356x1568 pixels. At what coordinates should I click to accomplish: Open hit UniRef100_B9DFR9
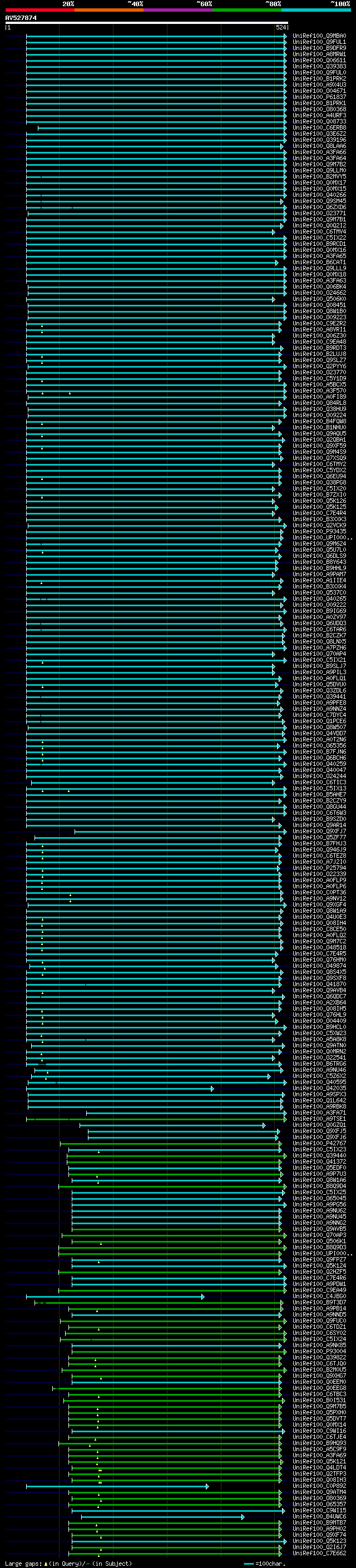point(319,48)
